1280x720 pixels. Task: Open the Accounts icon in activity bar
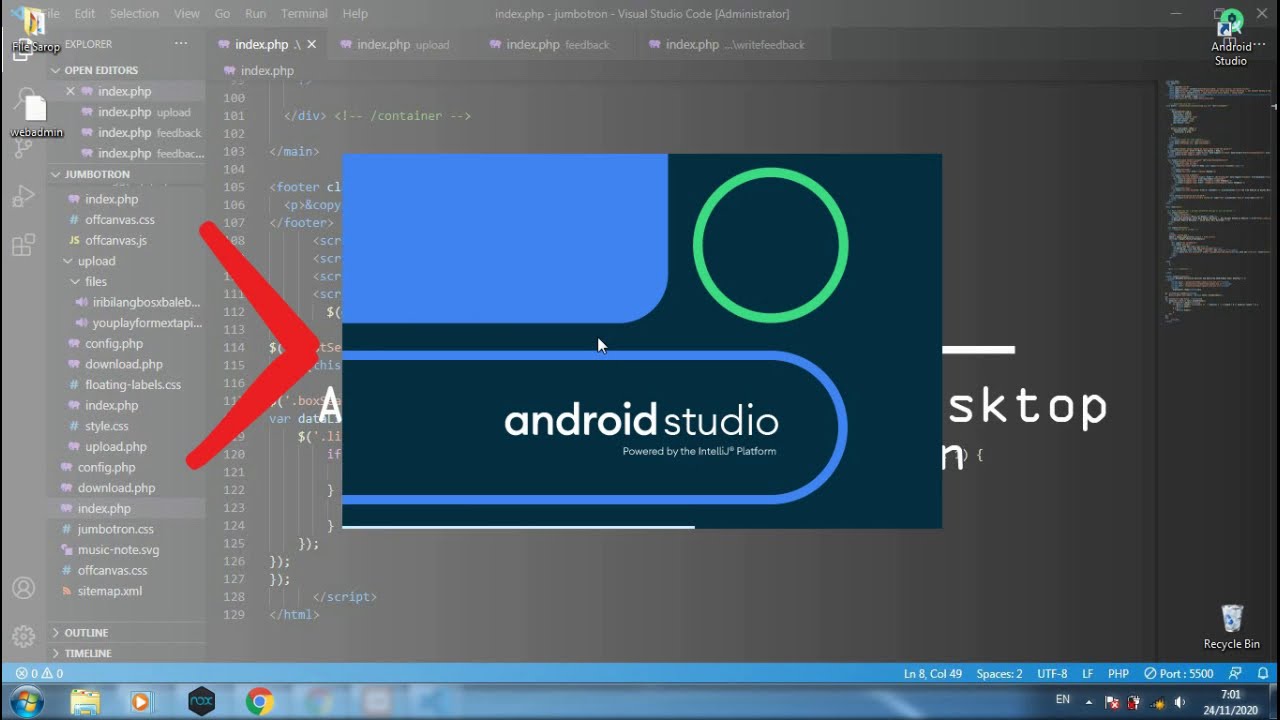[x=22, y=588]
